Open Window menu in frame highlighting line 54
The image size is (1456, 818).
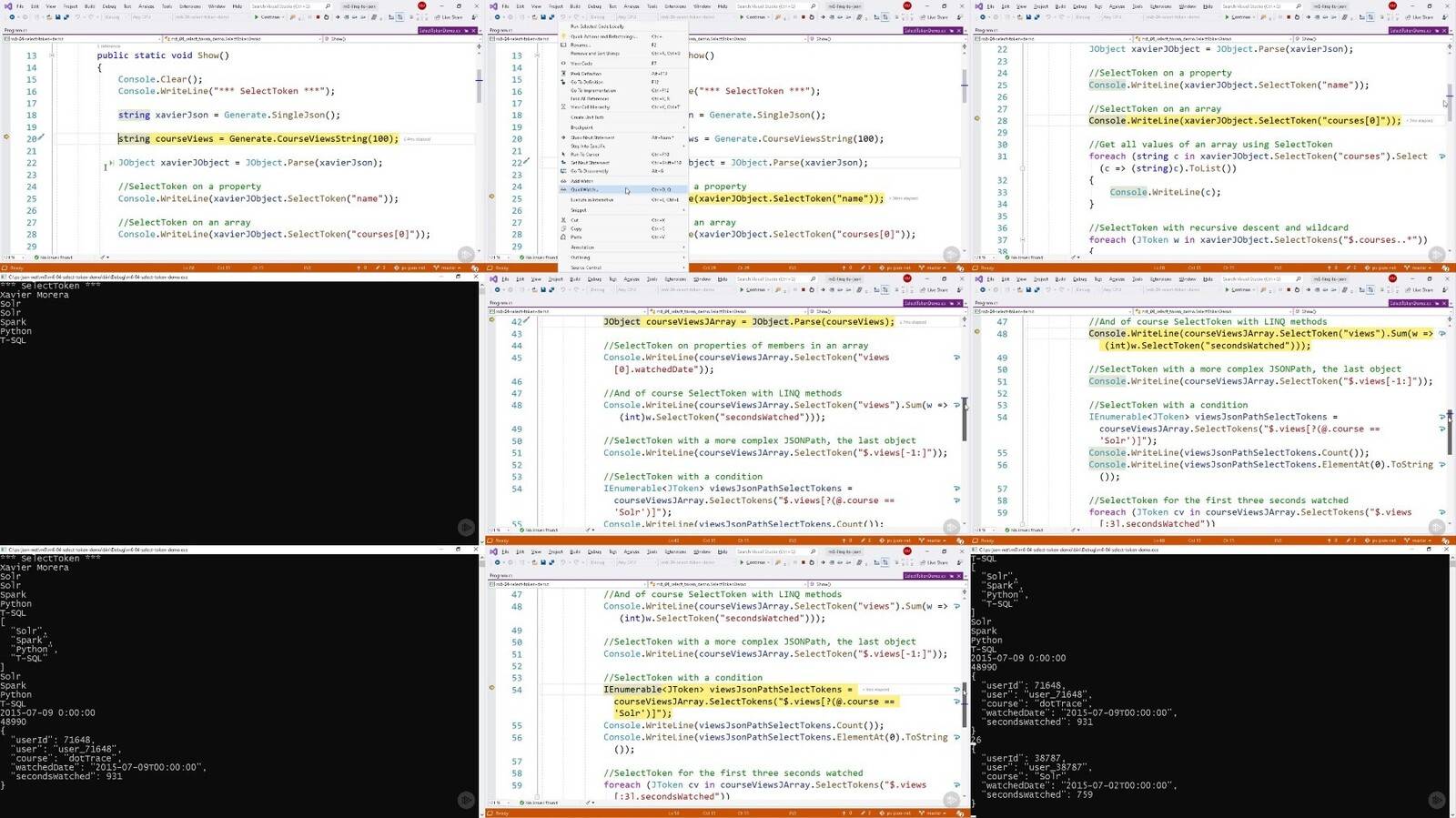(x=702, y=552)
